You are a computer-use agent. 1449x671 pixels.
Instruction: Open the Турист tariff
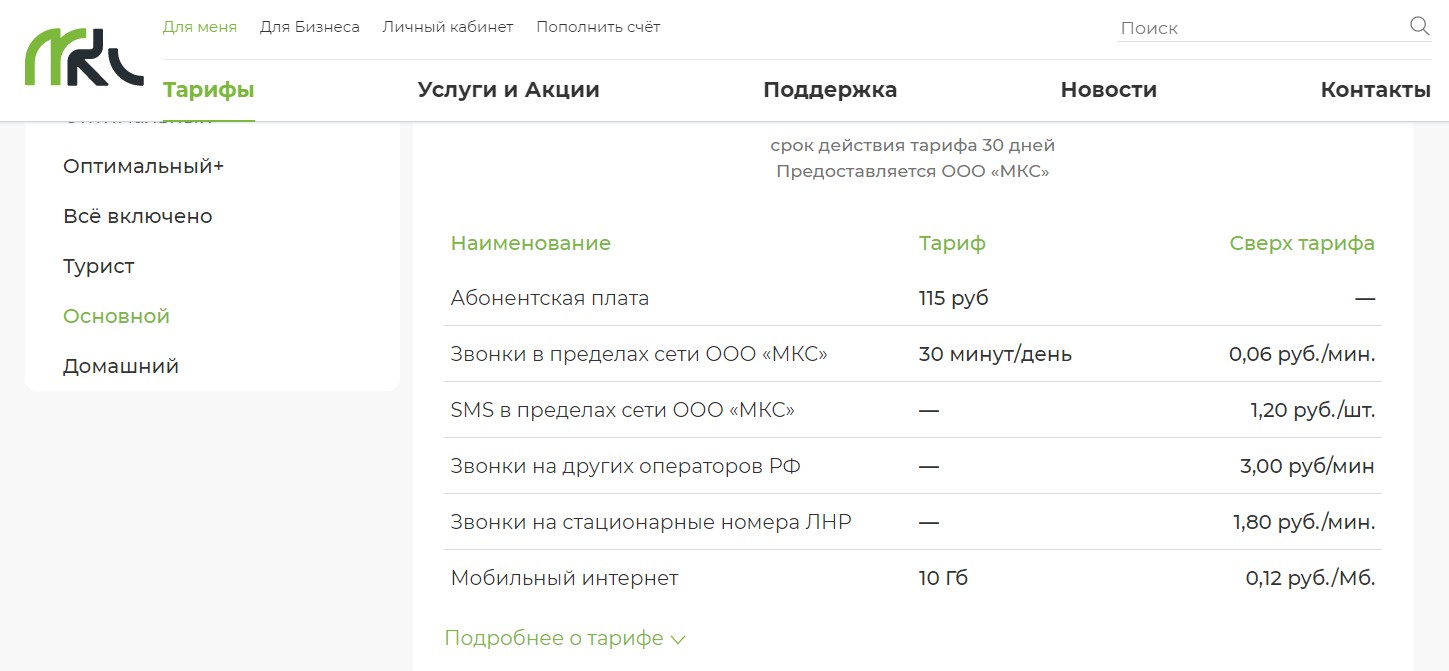pyautogui.click(x=99, y=266)
